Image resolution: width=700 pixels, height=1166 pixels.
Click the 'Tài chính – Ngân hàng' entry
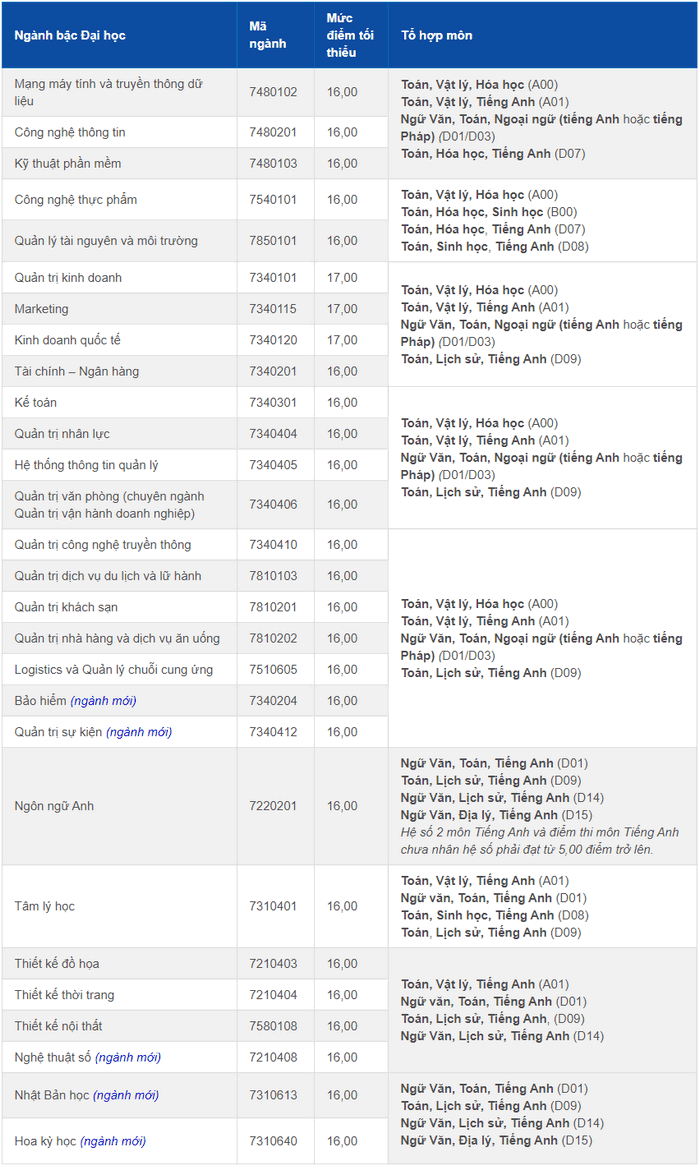point(77,372)
